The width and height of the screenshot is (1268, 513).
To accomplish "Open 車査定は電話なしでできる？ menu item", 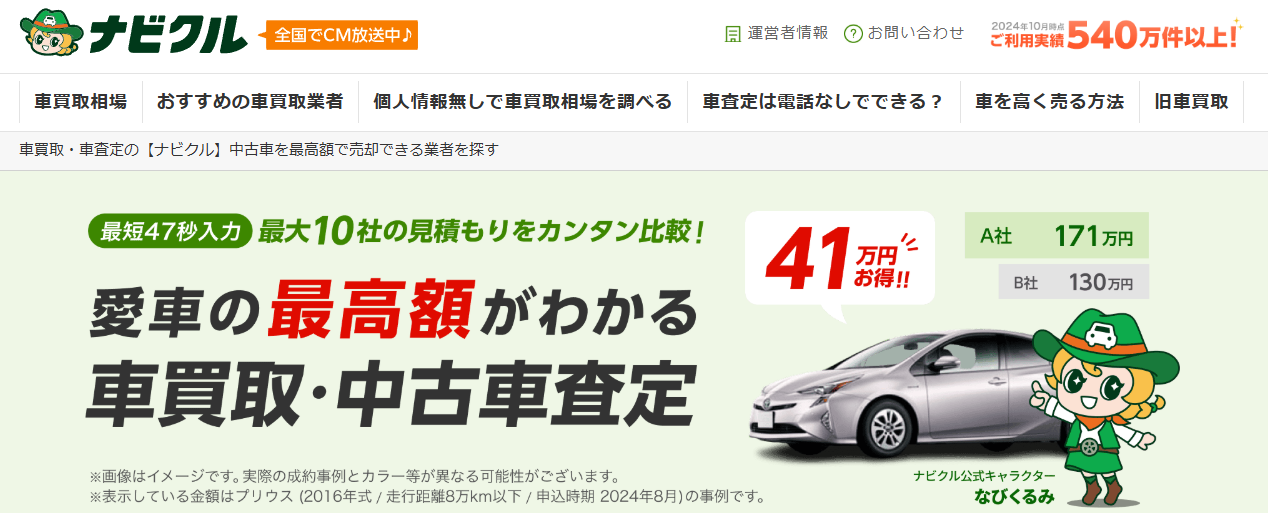I will 823,102.
